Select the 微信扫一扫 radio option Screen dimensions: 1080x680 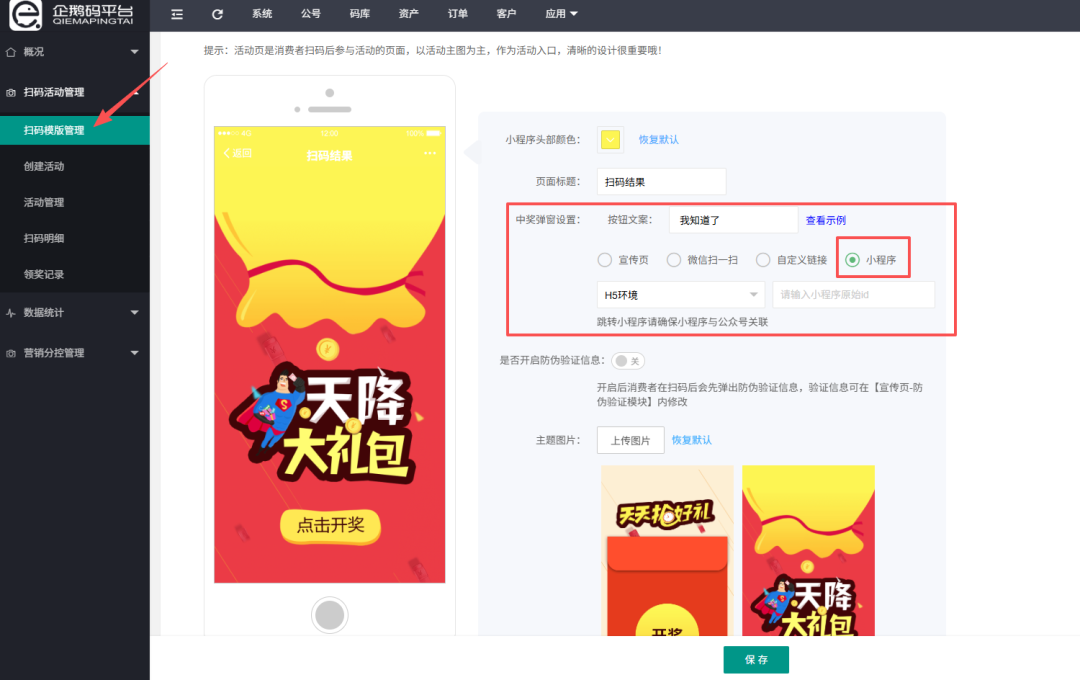click(x=674, y=260)
